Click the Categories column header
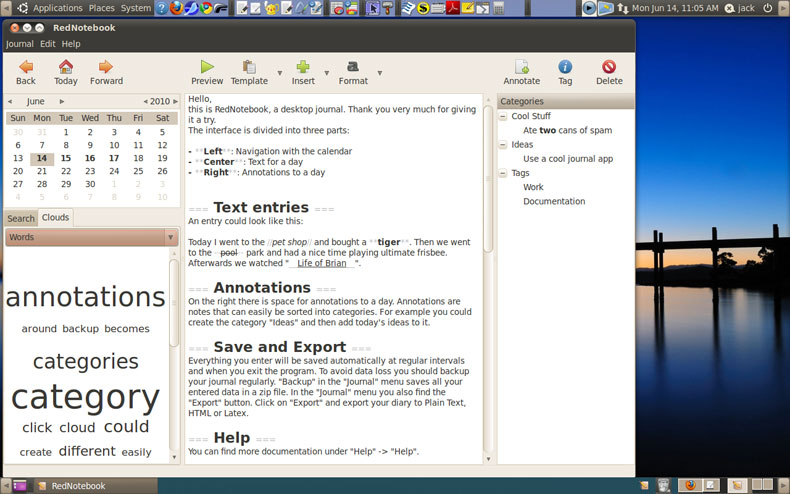Screen dimensions: 790x494 566,101
